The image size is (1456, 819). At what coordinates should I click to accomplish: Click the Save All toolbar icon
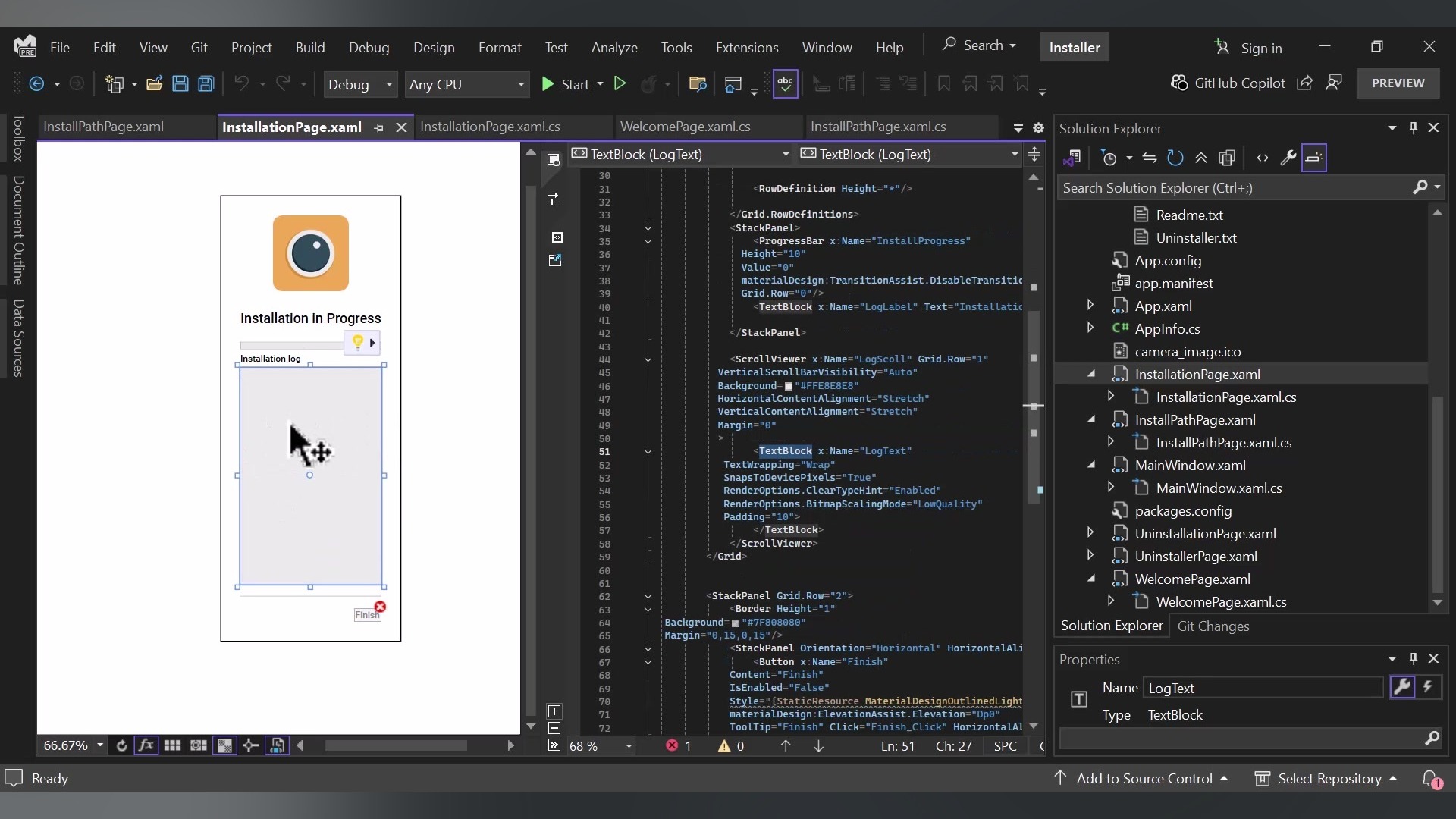click(x=206, y=84)
